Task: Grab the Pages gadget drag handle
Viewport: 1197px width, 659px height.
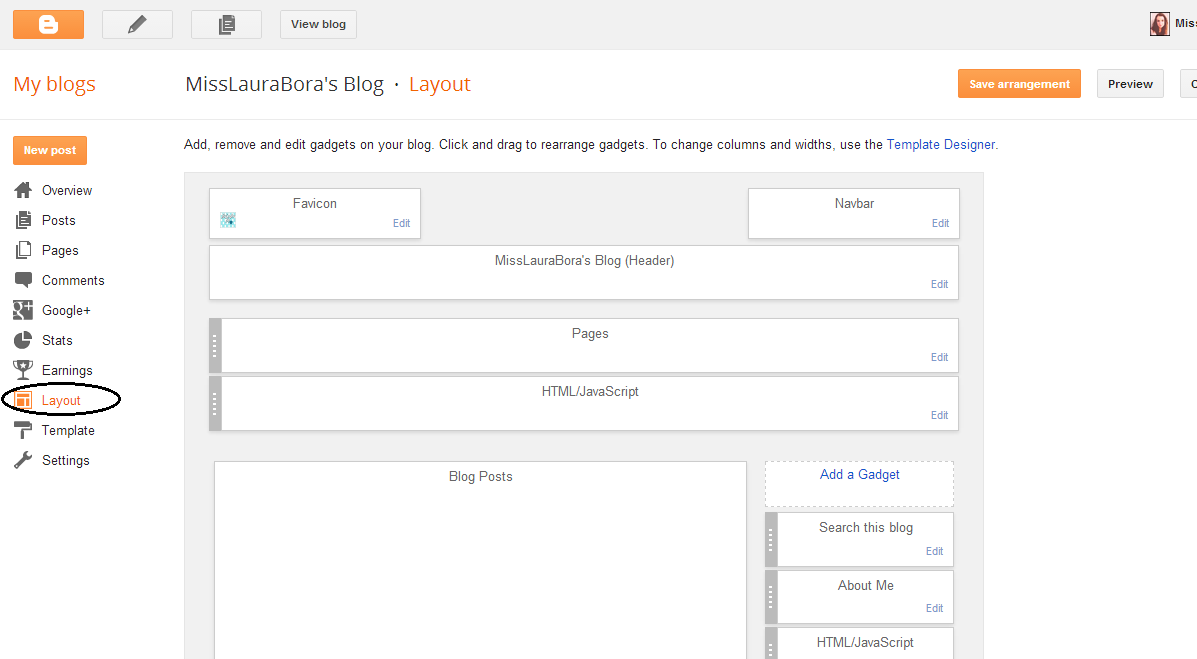Action: [x=215, y=346]
